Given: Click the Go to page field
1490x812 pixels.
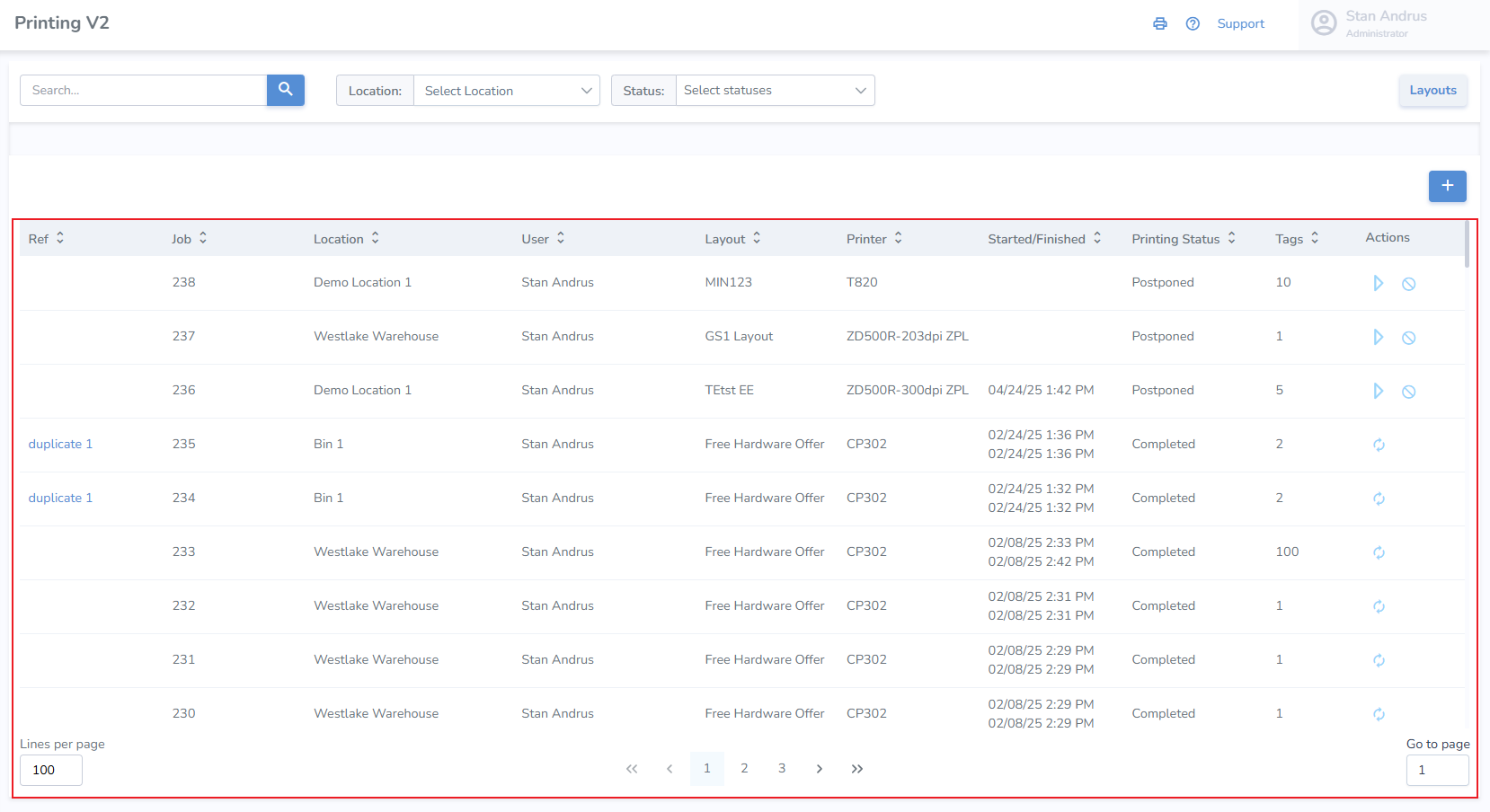Looking at the screenshot, I should 1438,770.
